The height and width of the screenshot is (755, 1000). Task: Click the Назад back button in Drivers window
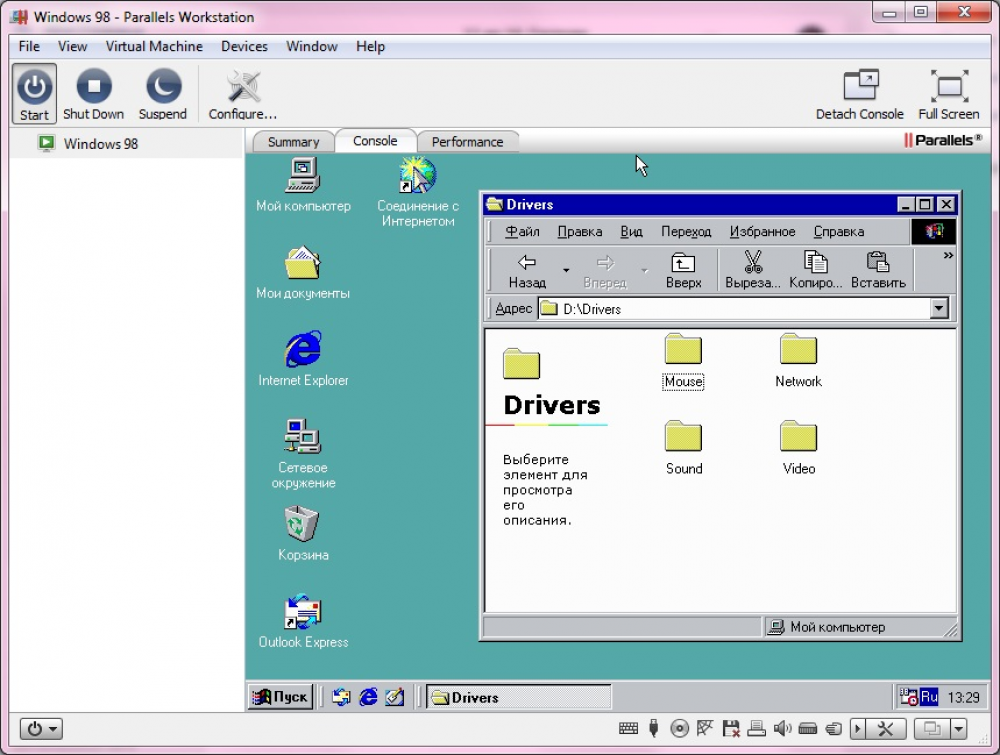[x=527, y=271]
